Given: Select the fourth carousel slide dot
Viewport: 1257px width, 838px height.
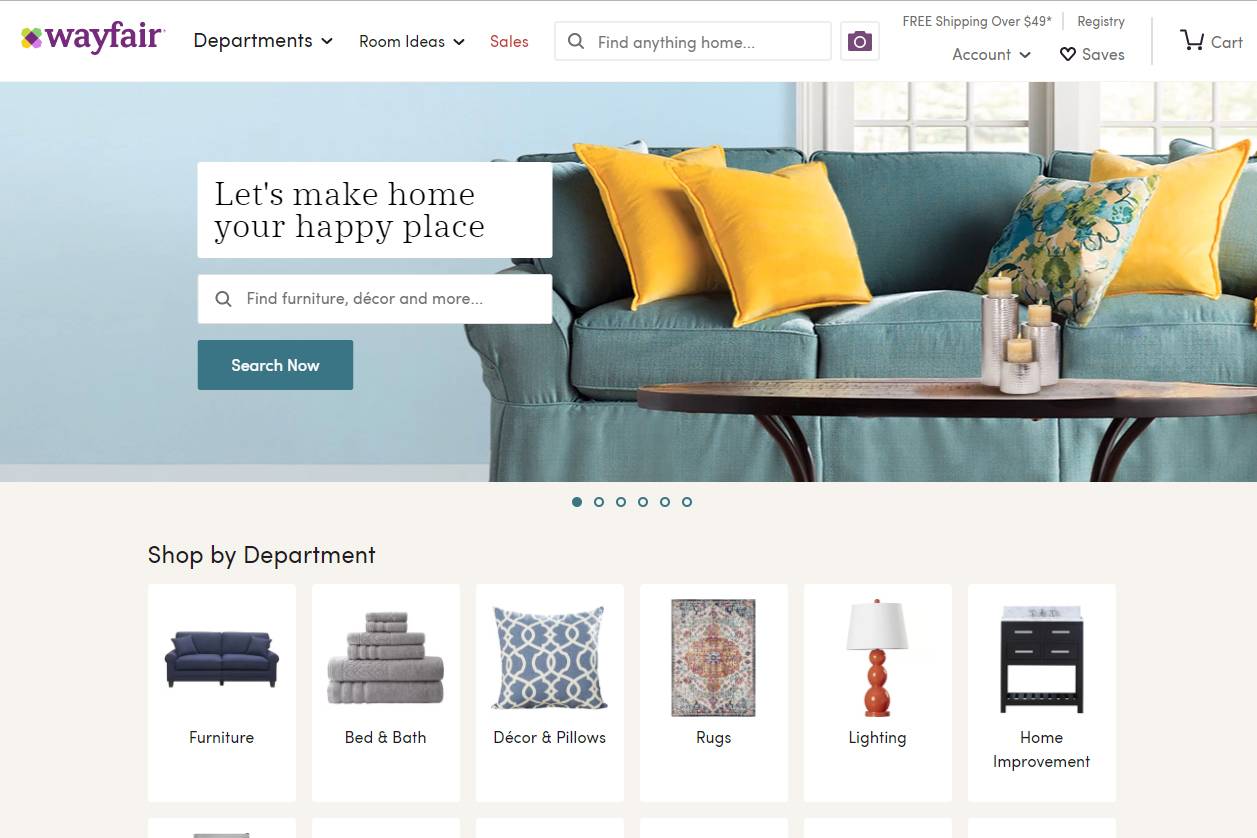Looking at the screenshot, I should click(x=643, y=502).
